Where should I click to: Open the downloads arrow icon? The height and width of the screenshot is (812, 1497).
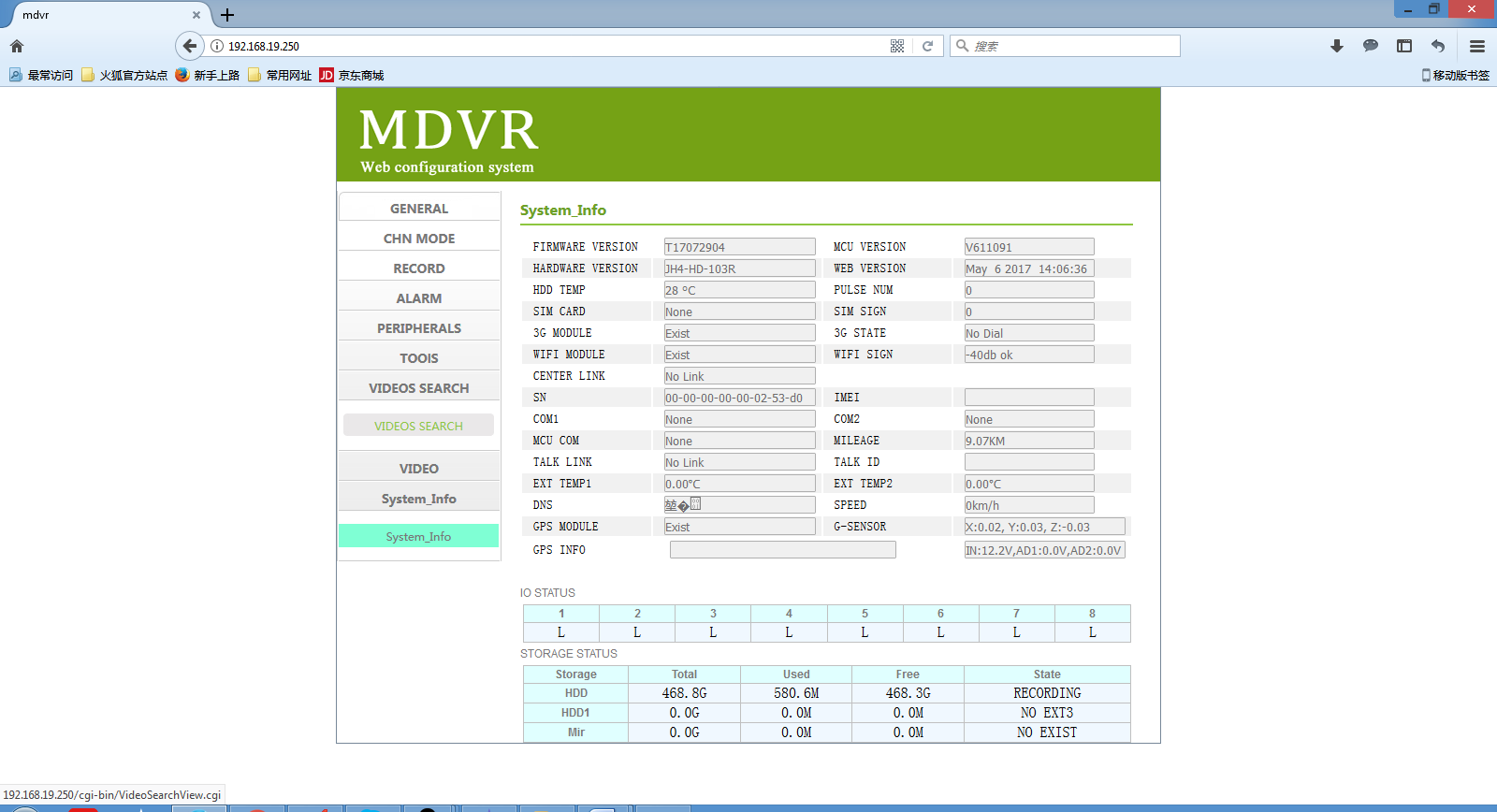[x=1337, y=46]
